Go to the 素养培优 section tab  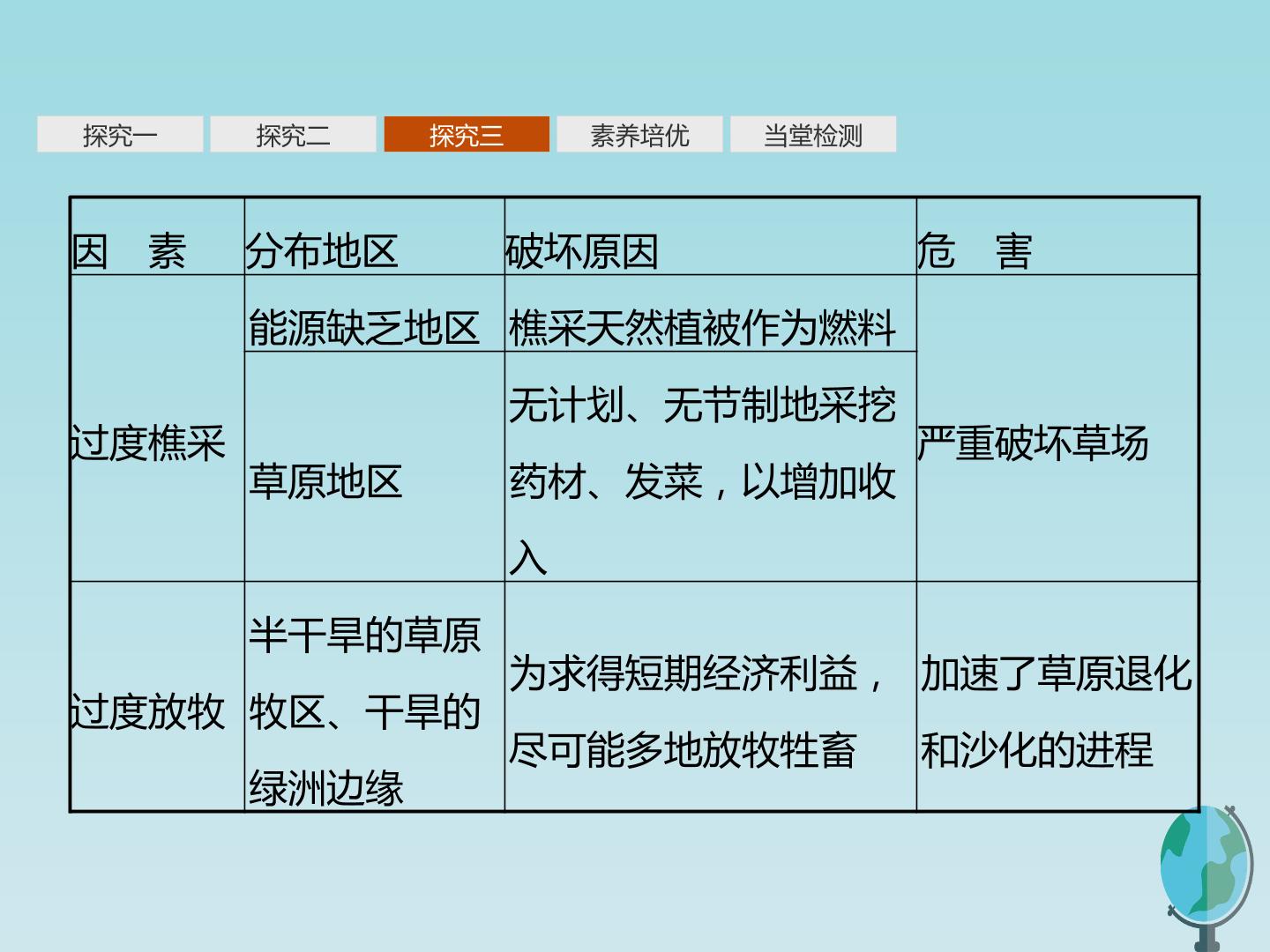(x=639, y=135)
